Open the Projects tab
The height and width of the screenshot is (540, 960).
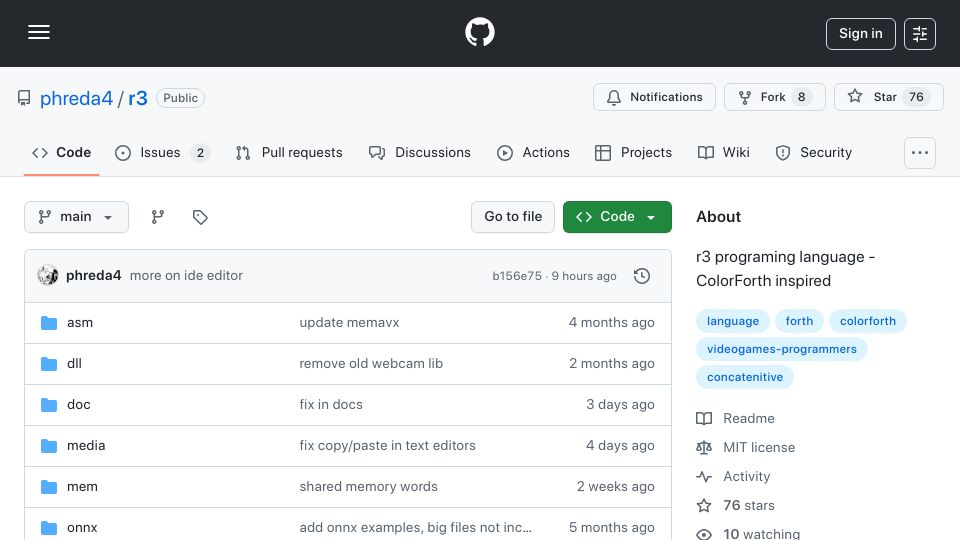tap(633, 152)
